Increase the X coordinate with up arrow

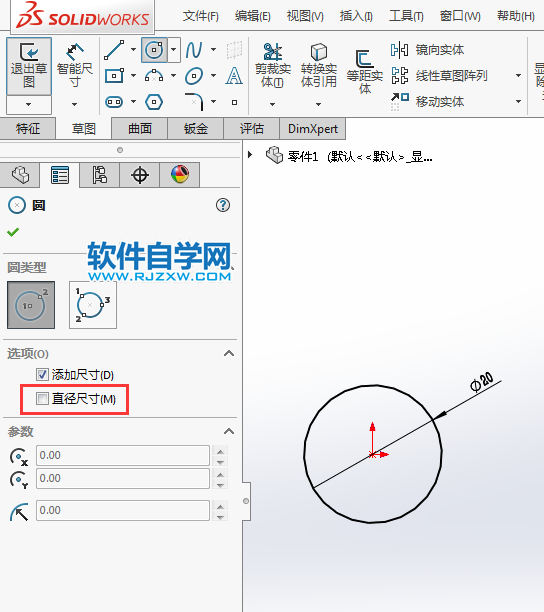[220, 452]
